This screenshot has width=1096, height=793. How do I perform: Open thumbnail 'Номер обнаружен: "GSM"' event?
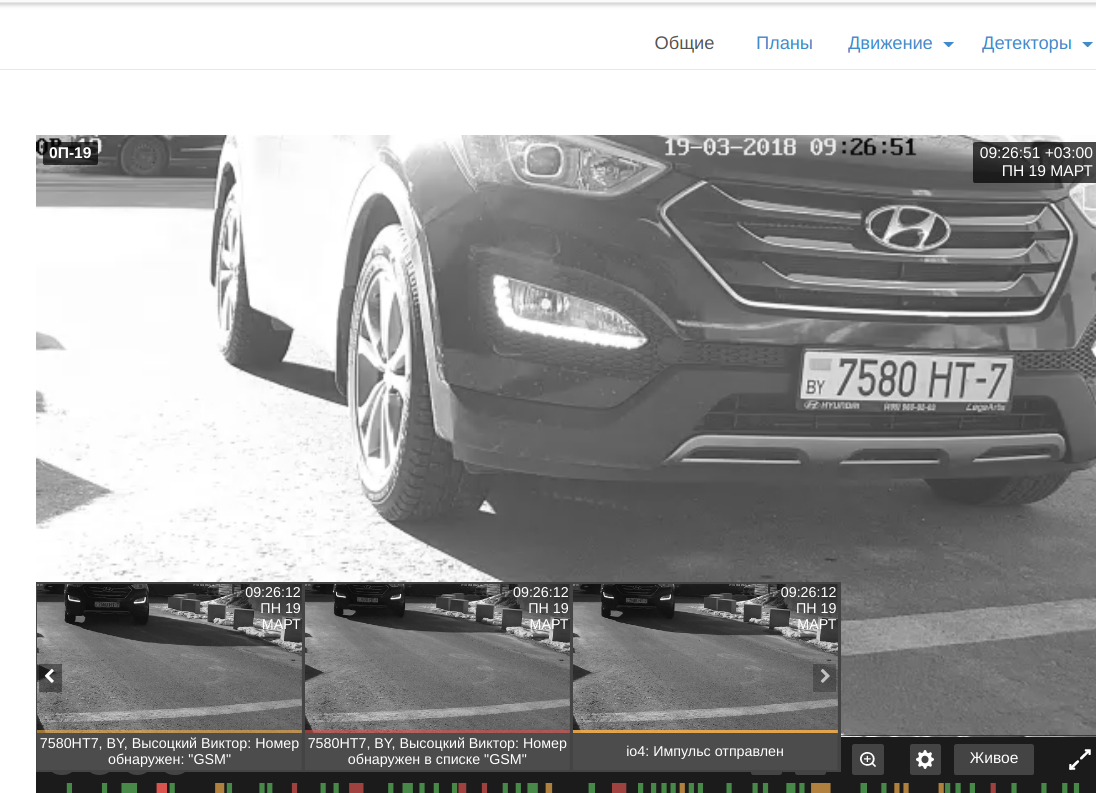coord(169,657)
